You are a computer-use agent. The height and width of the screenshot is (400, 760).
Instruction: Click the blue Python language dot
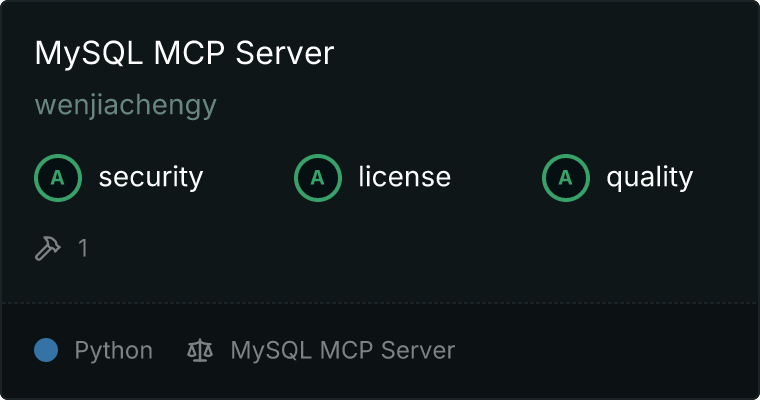tap(46, 350)
